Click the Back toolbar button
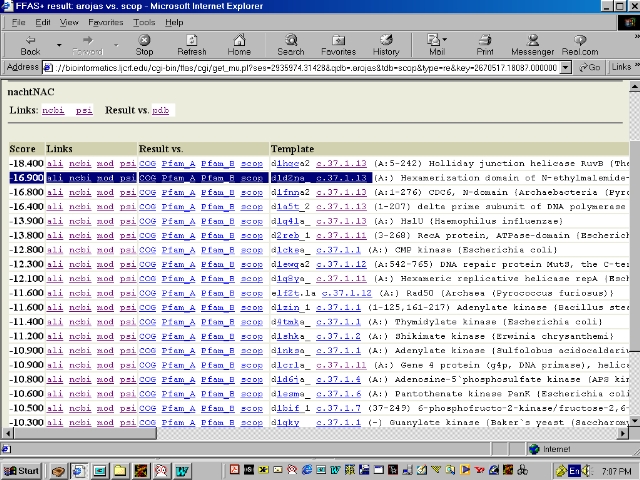The image size is (640, 480). pyautogui.click(x=30, y=44)
